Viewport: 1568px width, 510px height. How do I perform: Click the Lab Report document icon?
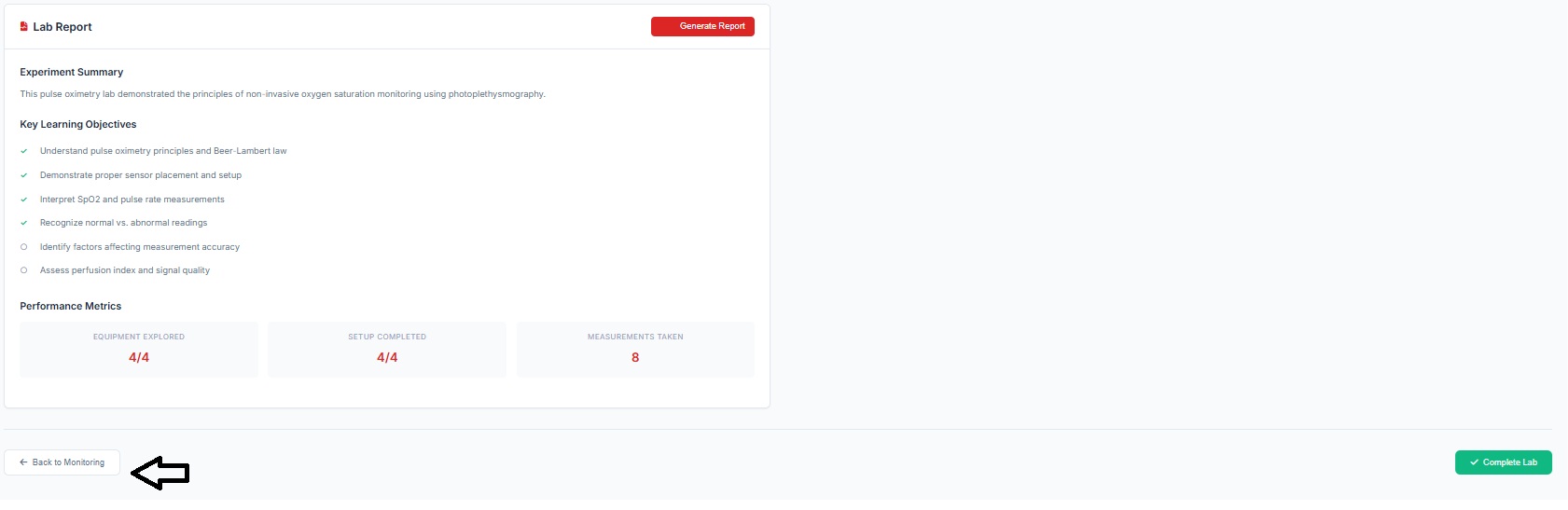(x=24, y=27)
